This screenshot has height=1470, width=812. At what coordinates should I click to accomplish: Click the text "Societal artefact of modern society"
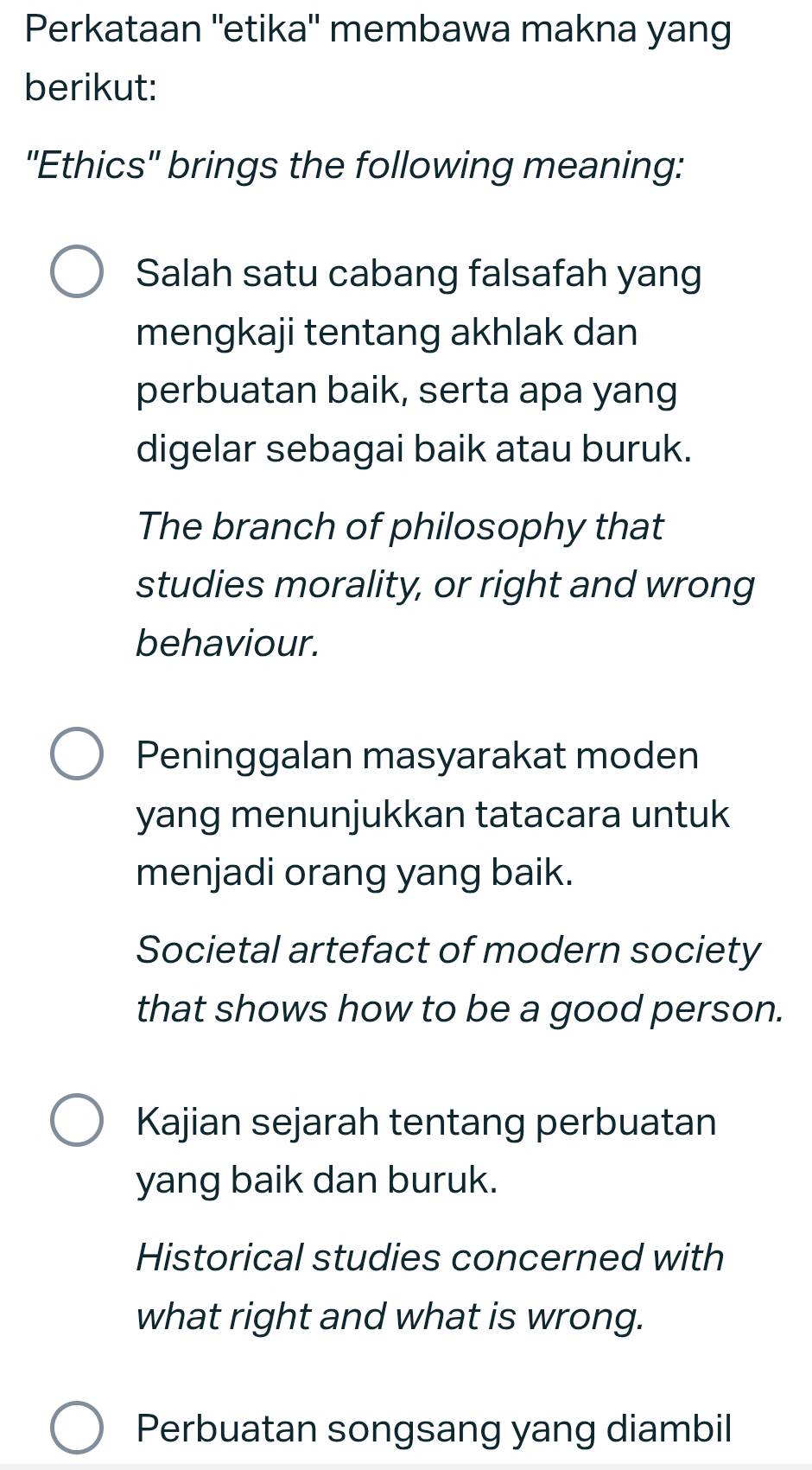[x=448, y=950]
